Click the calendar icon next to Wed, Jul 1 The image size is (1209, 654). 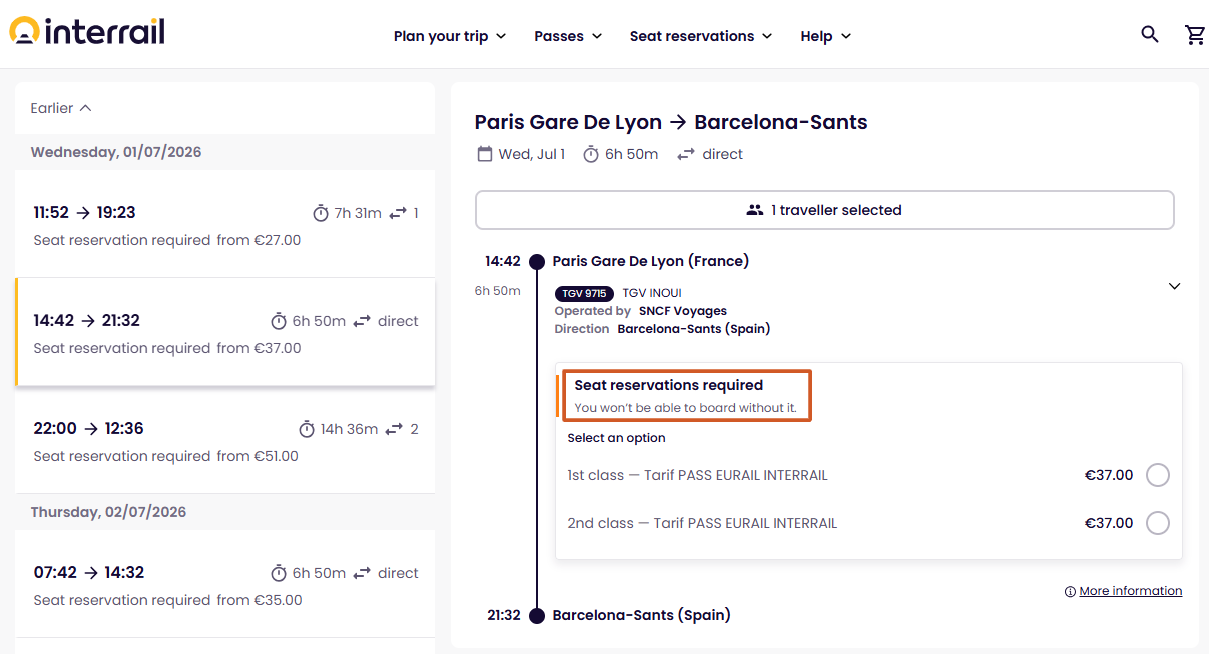(485, 154)
